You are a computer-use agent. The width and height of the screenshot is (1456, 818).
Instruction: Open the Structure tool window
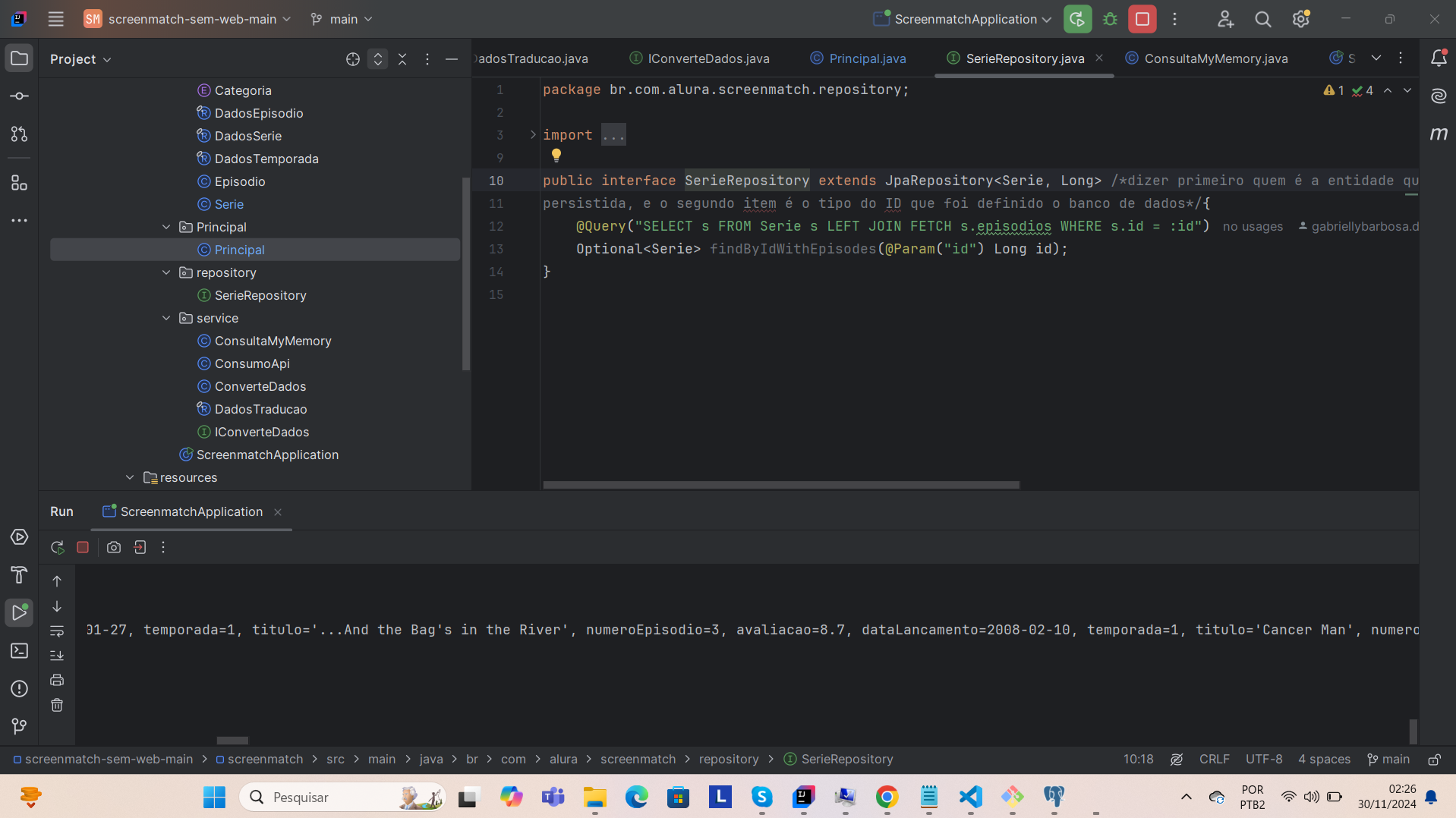(19, 183)
